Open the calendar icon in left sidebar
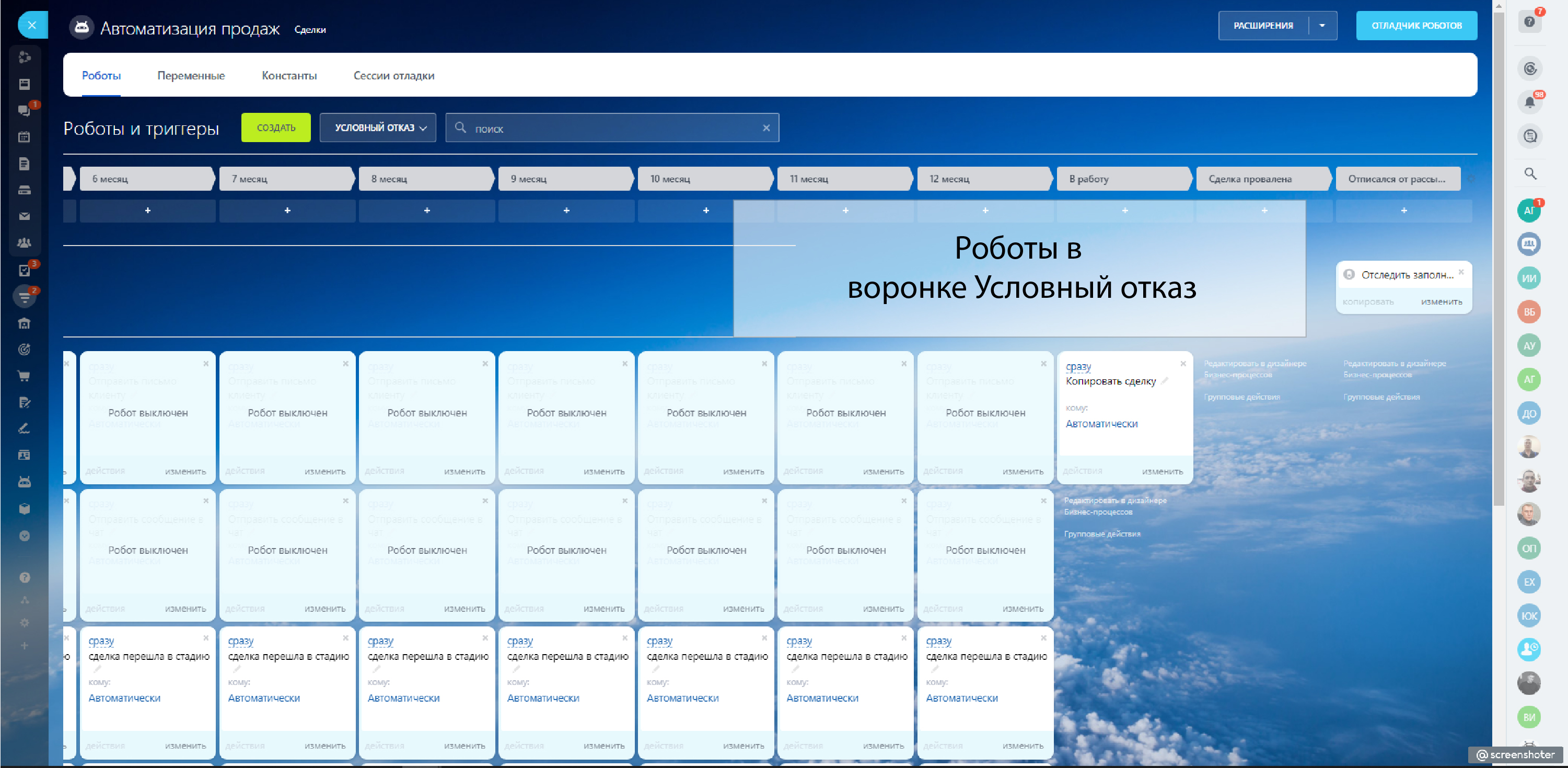 (25, 137)
